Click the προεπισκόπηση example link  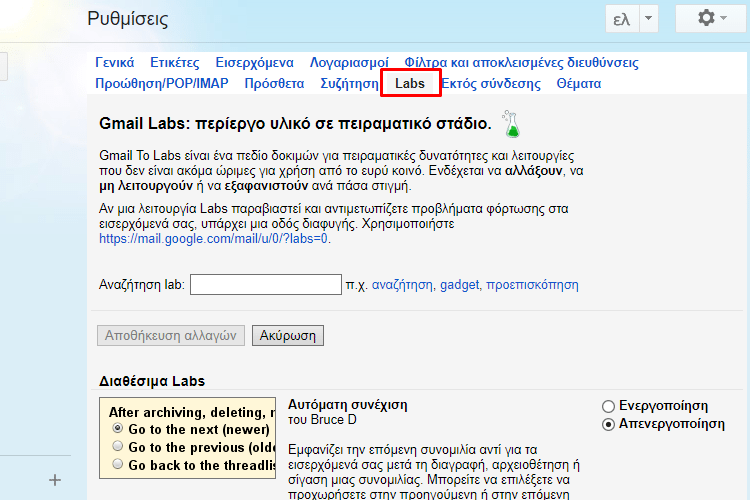[x=532, y=285]
